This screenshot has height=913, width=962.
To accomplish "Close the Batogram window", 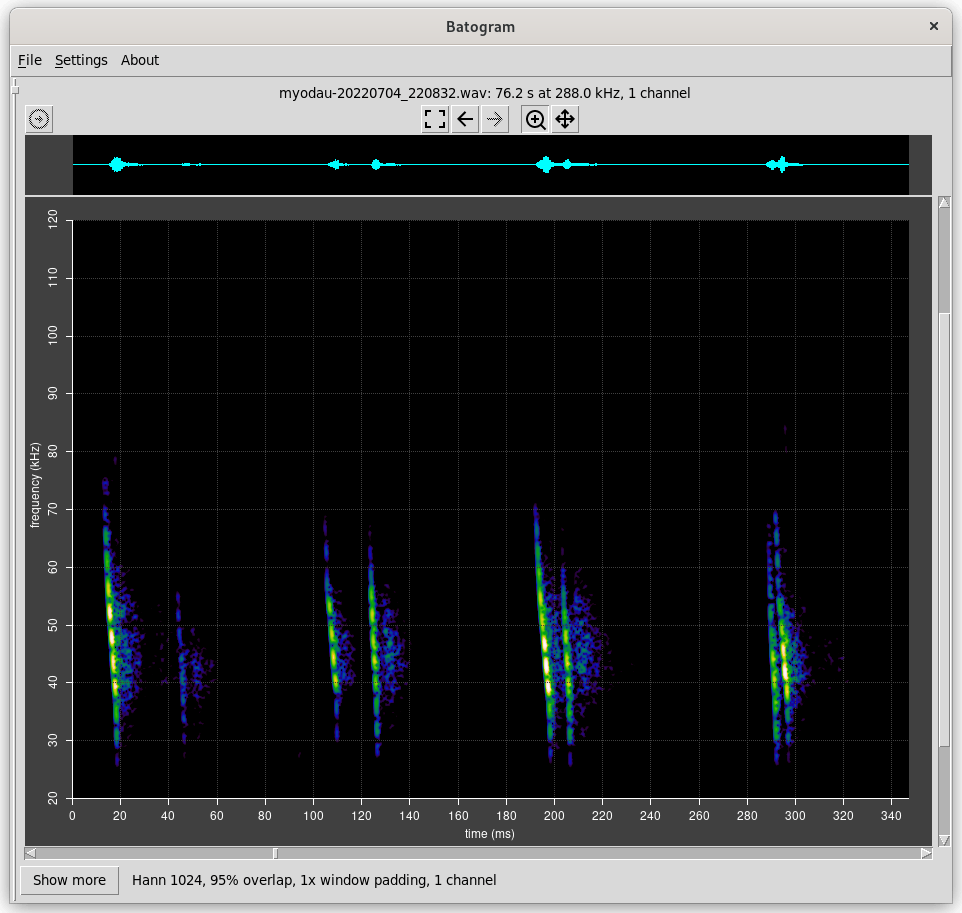I will (934, 27).
